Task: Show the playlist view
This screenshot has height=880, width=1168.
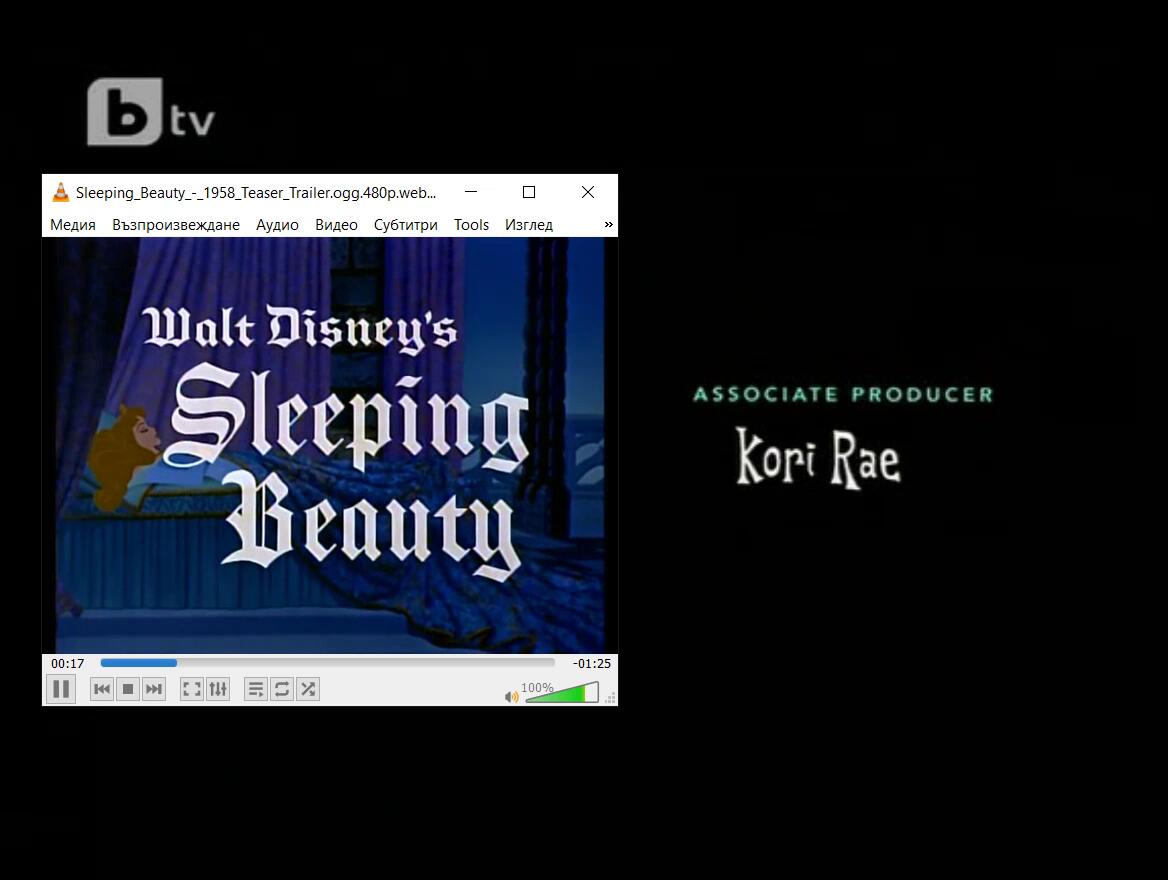Action: coord(256,689)
